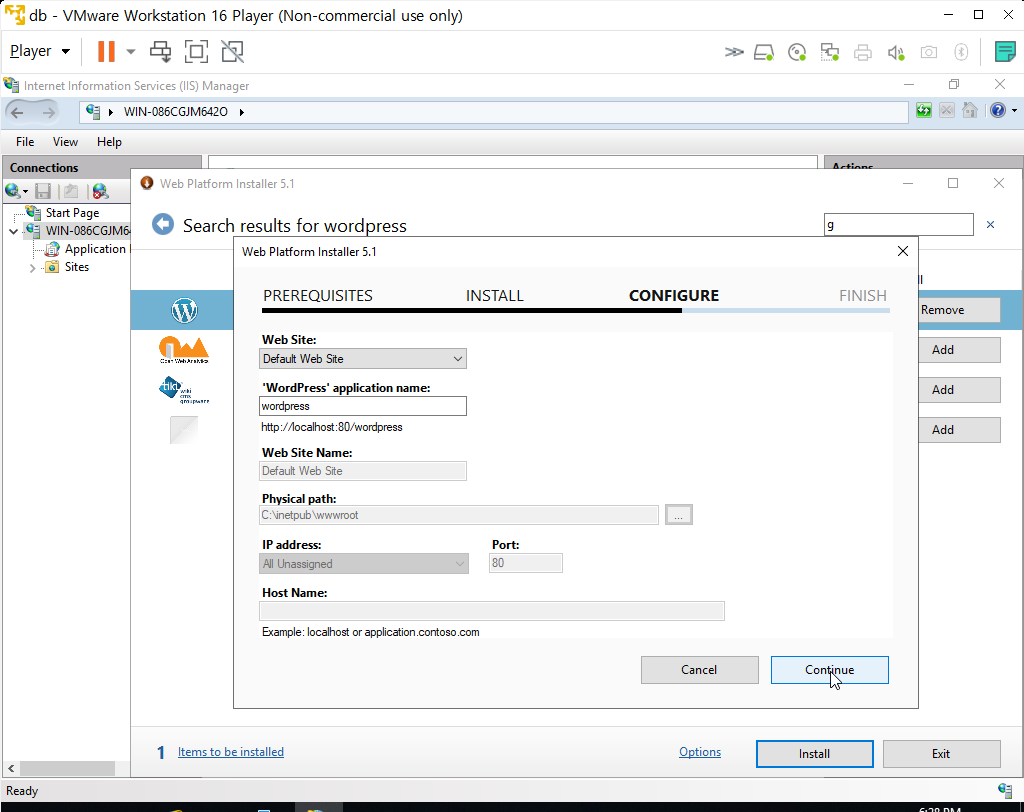This screenshot has height=812, width=1024.
Task: Click the Install button at bottom
Action: 814,754
